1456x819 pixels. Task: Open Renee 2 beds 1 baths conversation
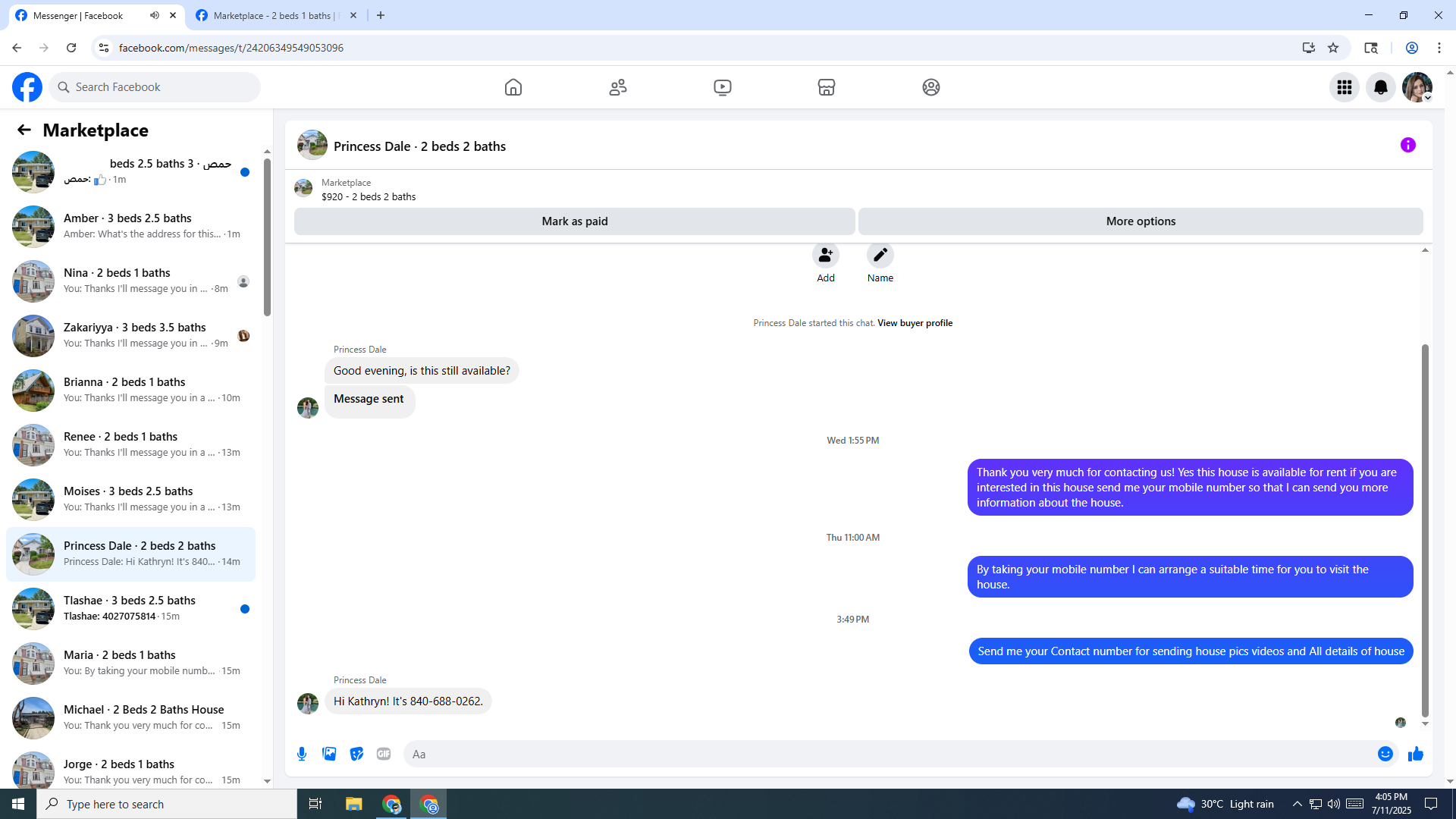point(130,444)
